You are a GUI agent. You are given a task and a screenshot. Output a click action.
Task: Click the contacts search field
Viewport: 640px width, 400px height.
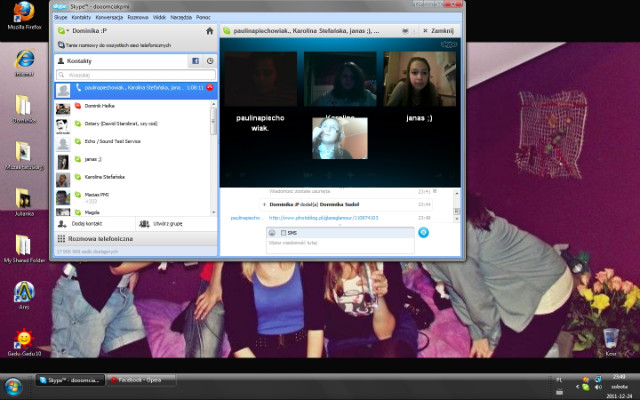(x=136, y=75)
